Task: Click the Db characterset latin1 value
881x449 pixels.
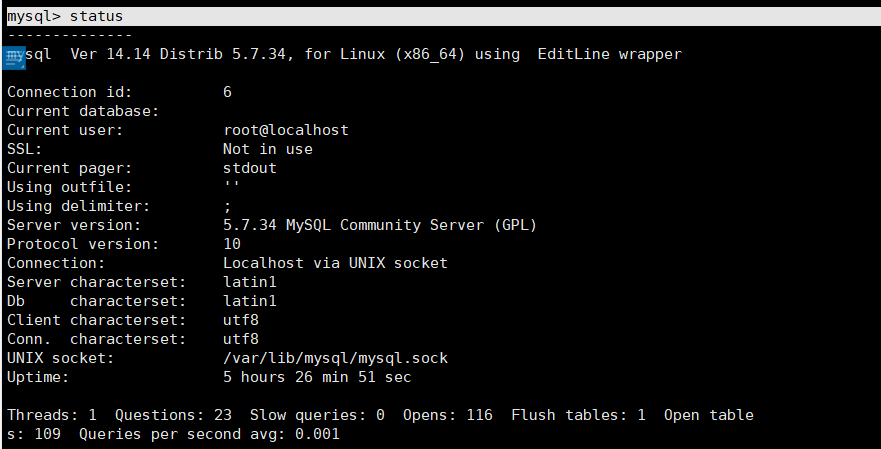Action: (x=249, y=301)
